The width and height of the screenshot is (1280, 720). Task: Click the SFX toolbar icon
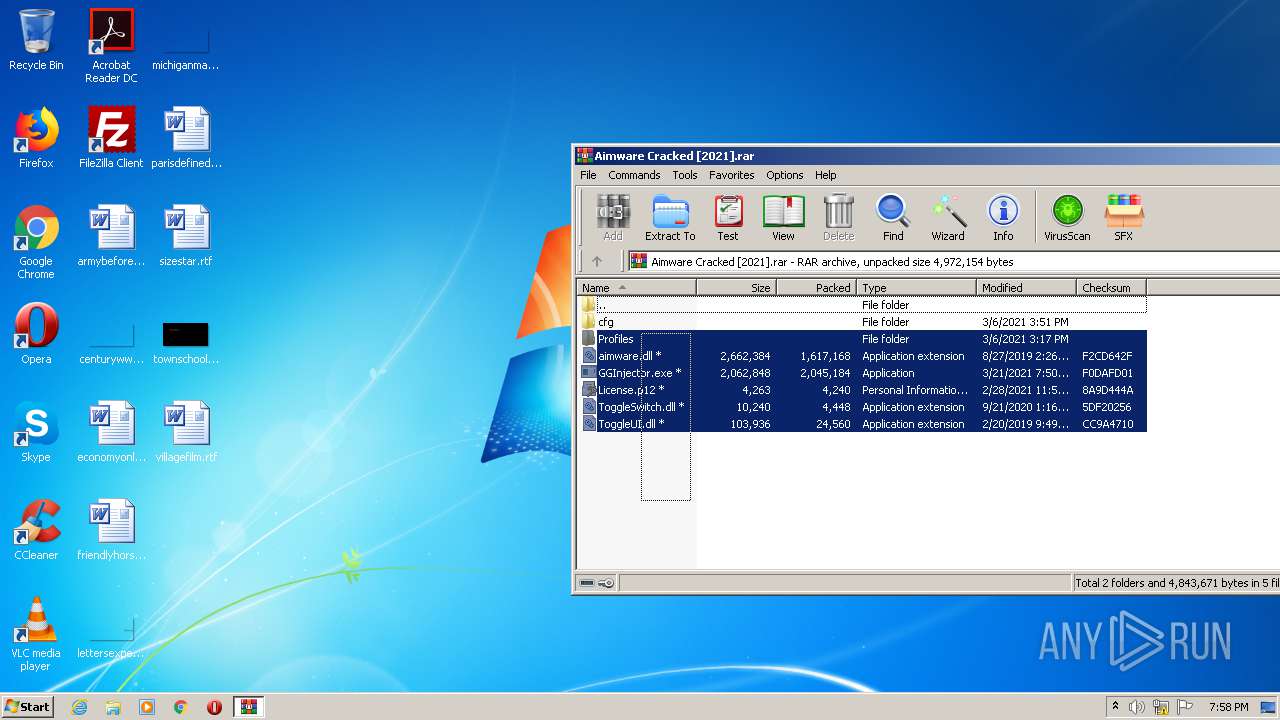point(1124,218)
